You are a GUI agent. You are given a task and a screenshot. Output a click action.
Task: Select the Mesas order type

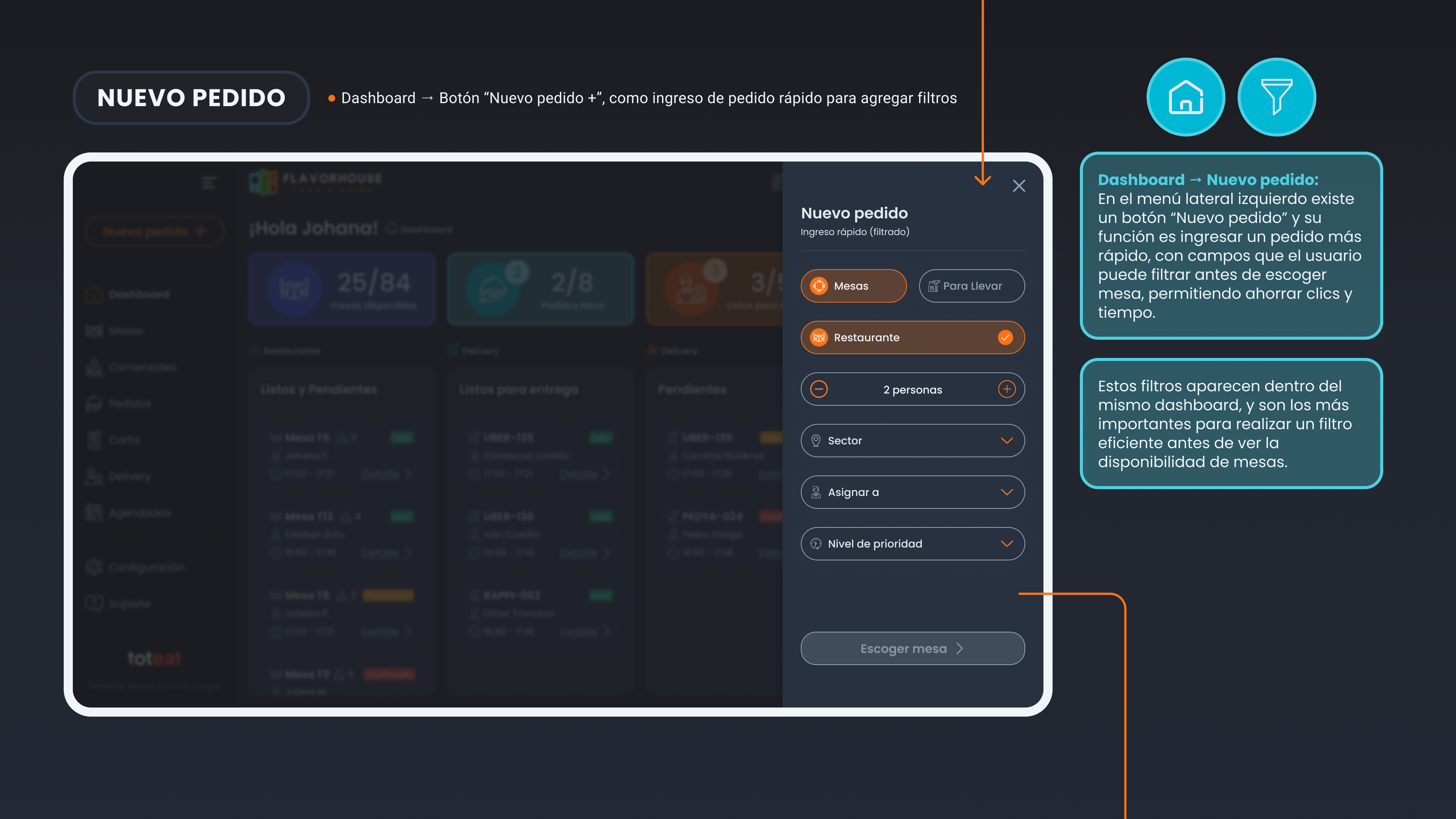[853, 286]
